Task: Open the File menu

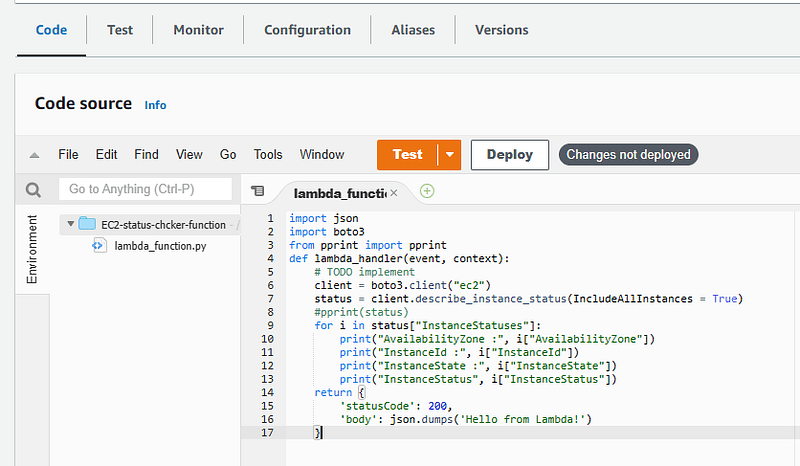Action: click(x=68, y=155)
